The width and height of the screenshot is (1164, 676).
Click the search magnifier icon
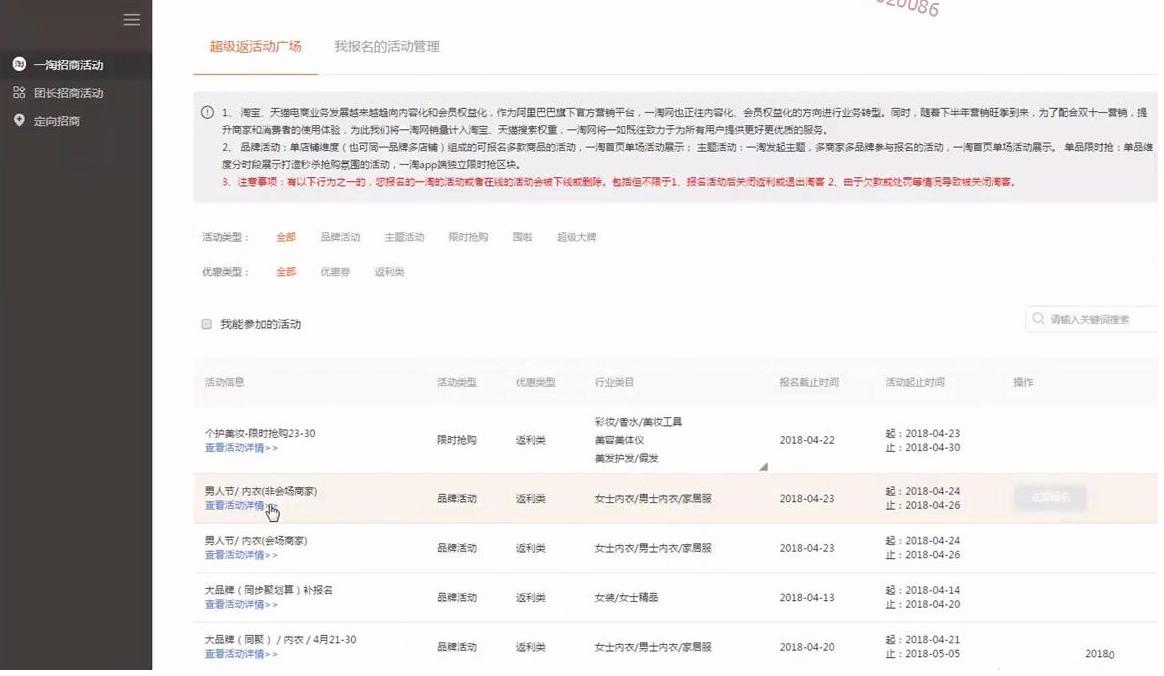1040,318
